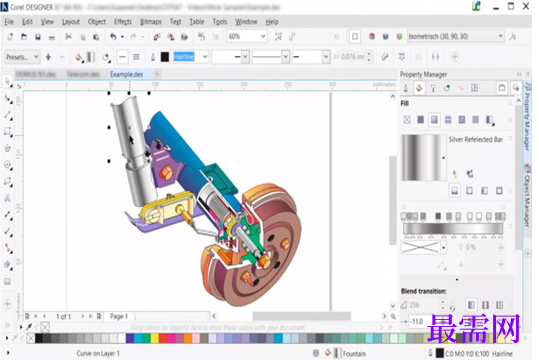Image resolution: width=539 pixels, height=360 pixels.
Task: Select the Shape edit tool in toolbox
Action: pos(7,99)
